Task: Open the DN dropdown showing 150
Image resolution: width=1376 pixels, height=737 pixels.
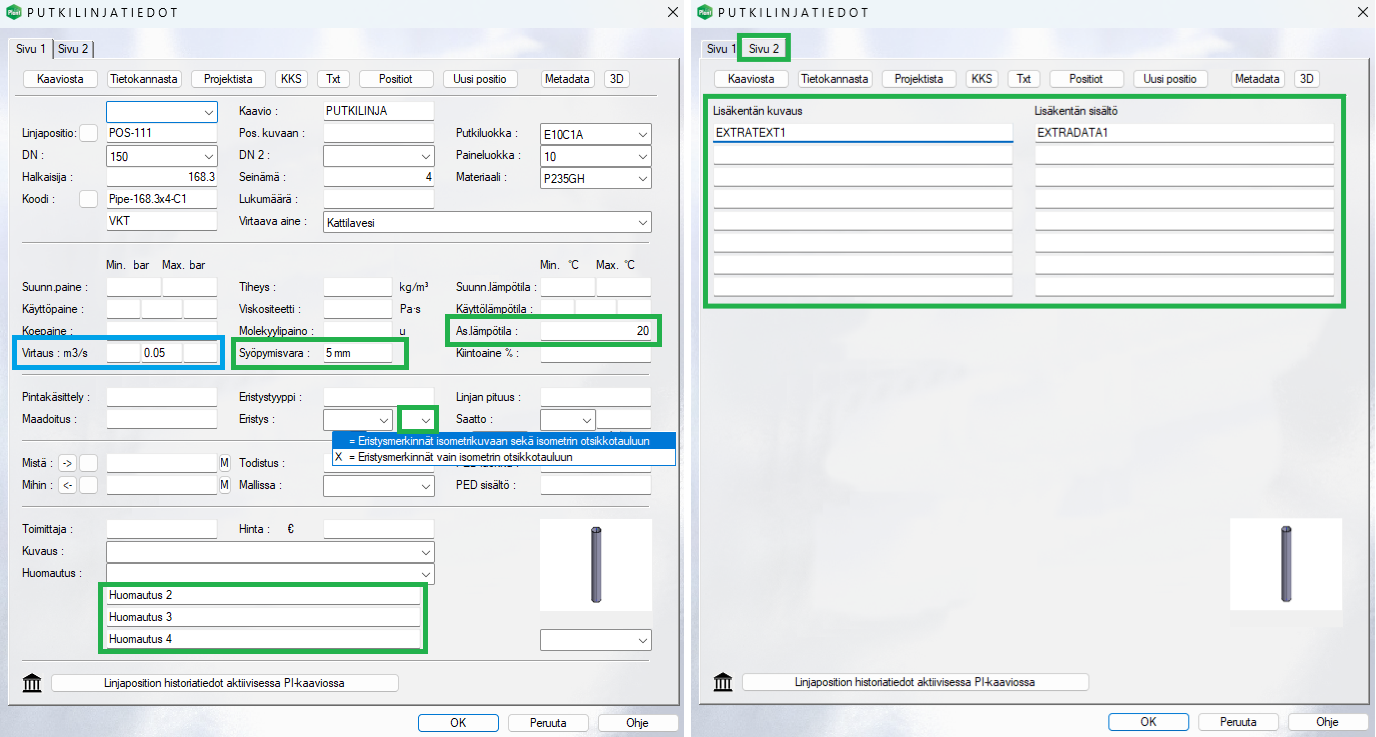Action: 161,157
